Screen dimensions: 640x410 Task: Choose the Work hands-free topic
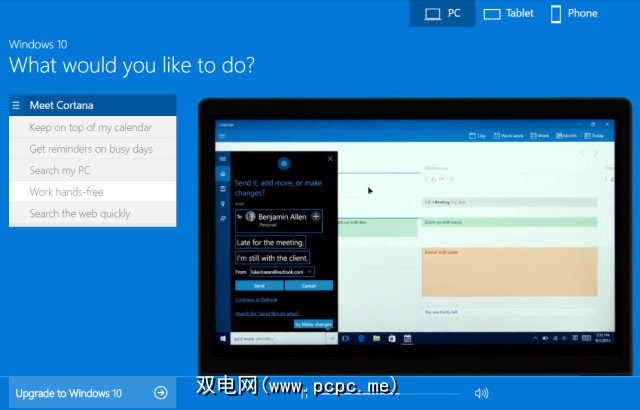tap(93, 192)
